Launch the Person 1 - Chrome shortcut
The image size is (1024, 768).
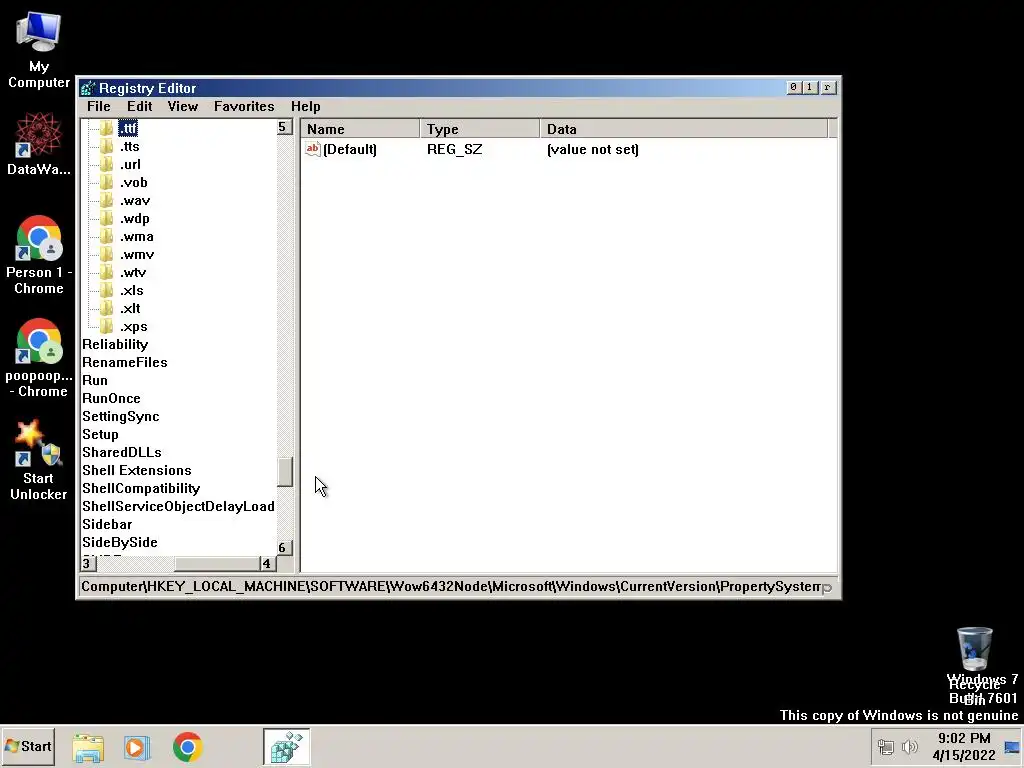[x=39, y=255]
